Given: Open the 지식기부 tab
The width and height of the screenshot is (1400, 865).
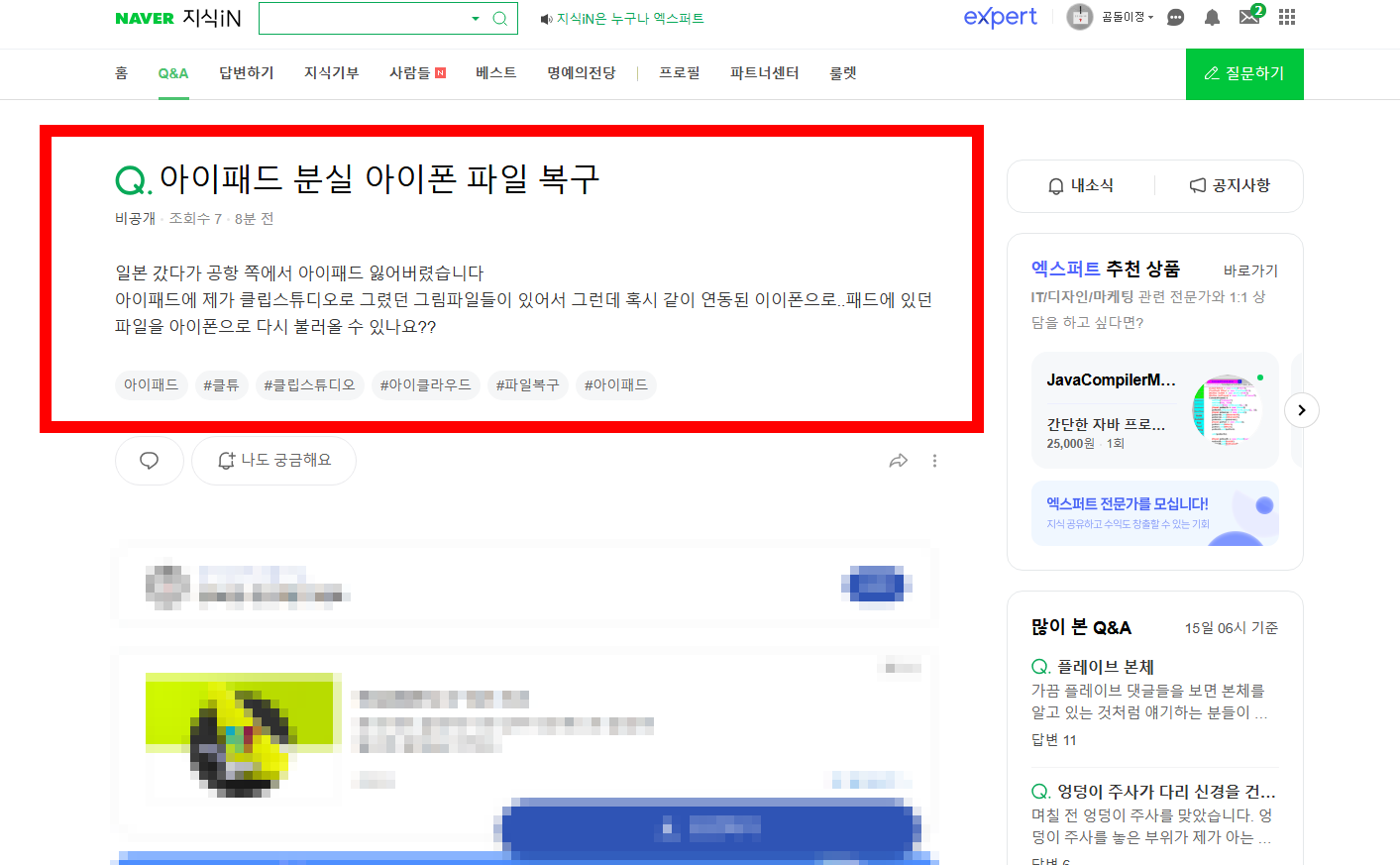Looking at the screenshot, I should [332, 73].
